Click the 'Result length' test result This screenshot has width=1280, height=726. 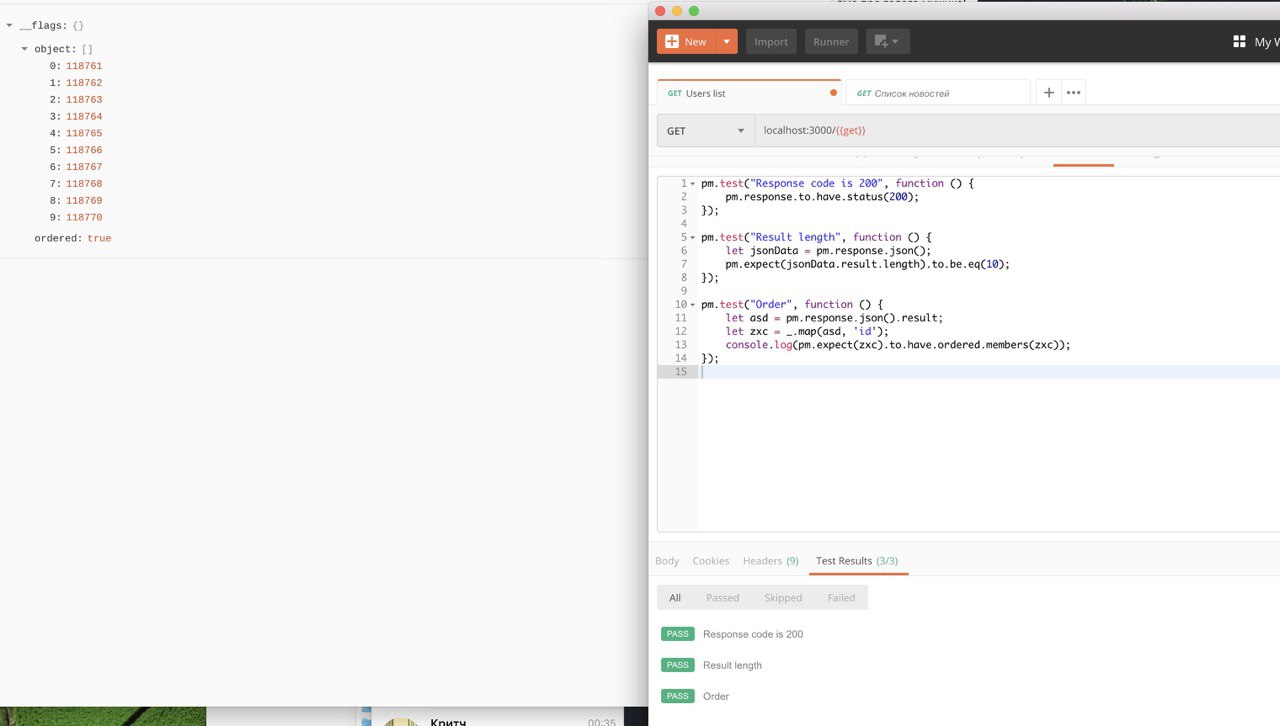(732, 665)
